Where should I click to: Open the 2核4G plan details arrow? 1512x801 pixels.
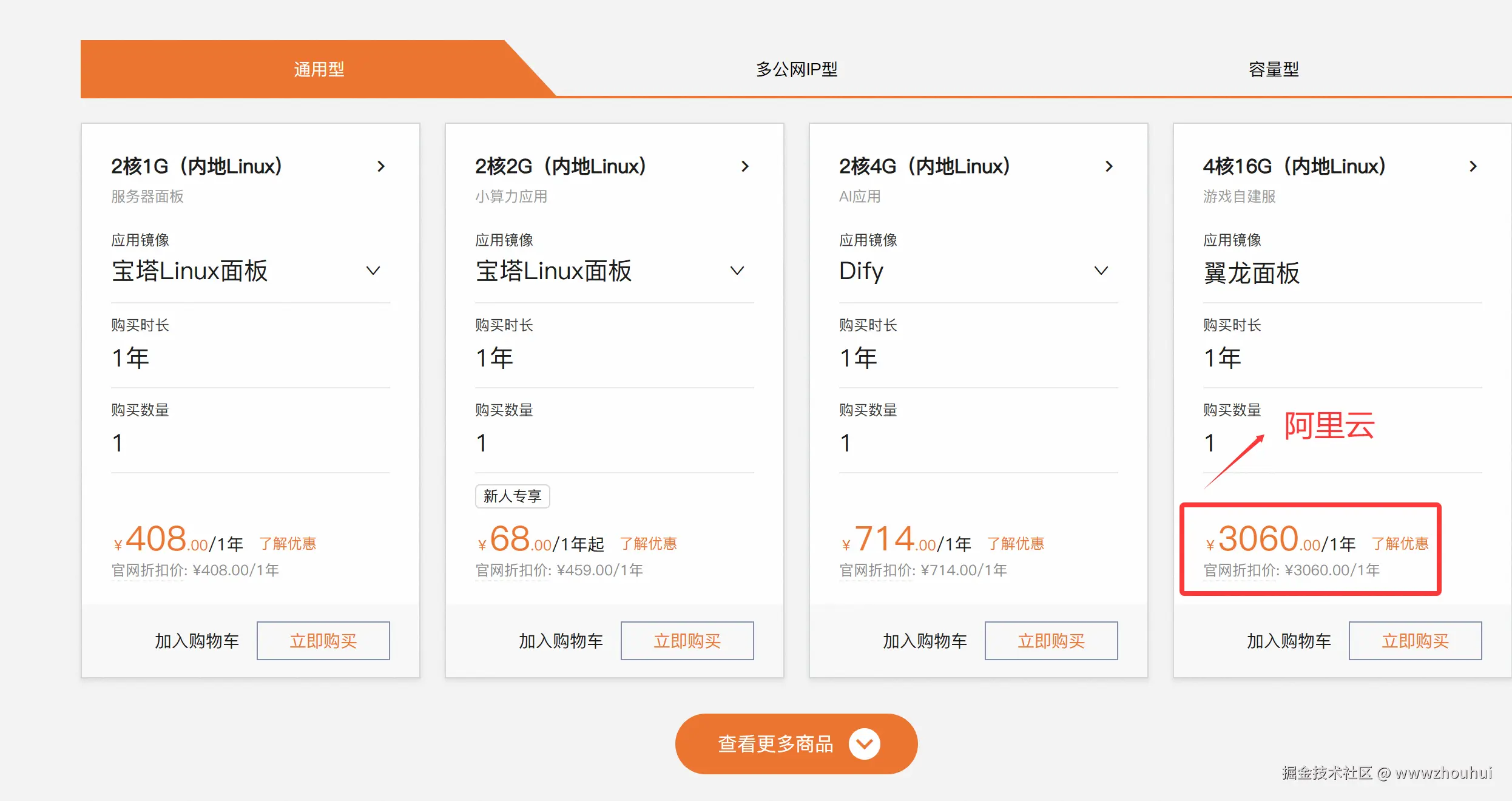pos(1109,166)
